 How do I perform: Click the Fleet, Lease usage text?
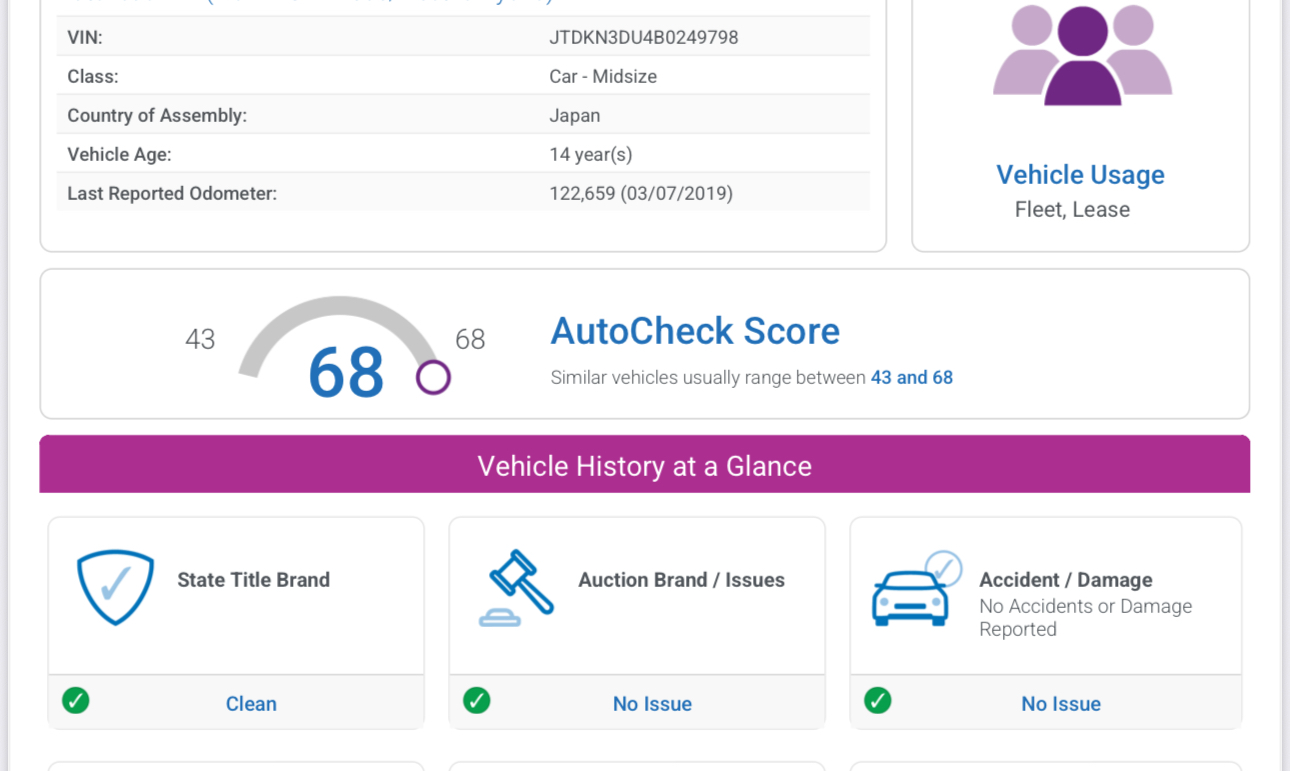coord(1072,210)
